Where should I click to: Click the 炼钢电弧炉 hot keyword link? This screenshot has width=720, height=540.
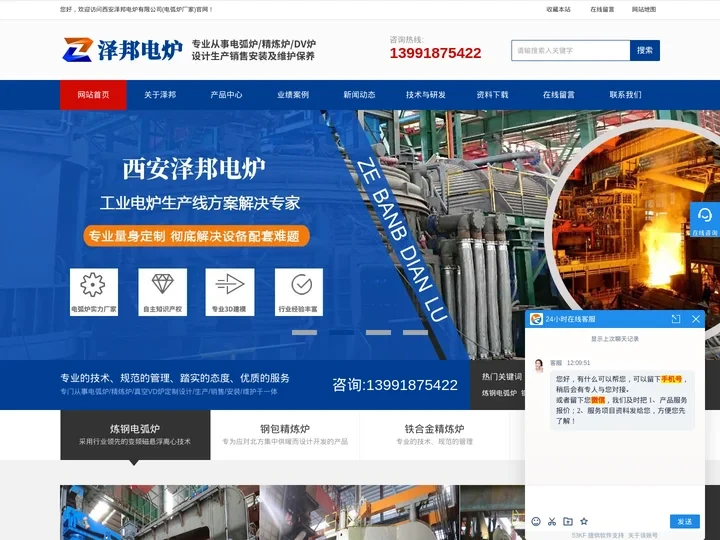(499, 393)
